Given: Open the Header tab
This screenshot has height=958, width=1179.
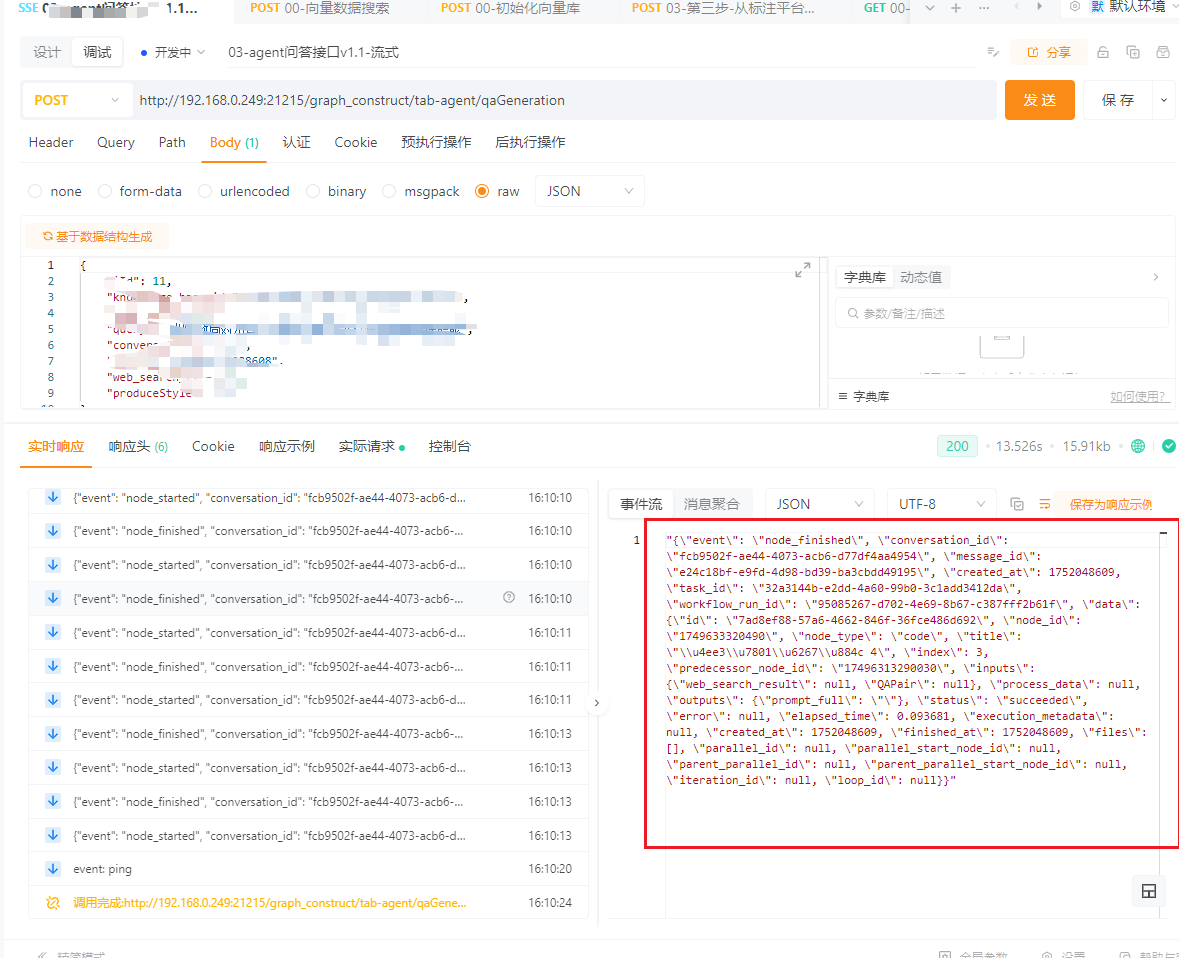Looking at the screenshot, I should [50, 142].
